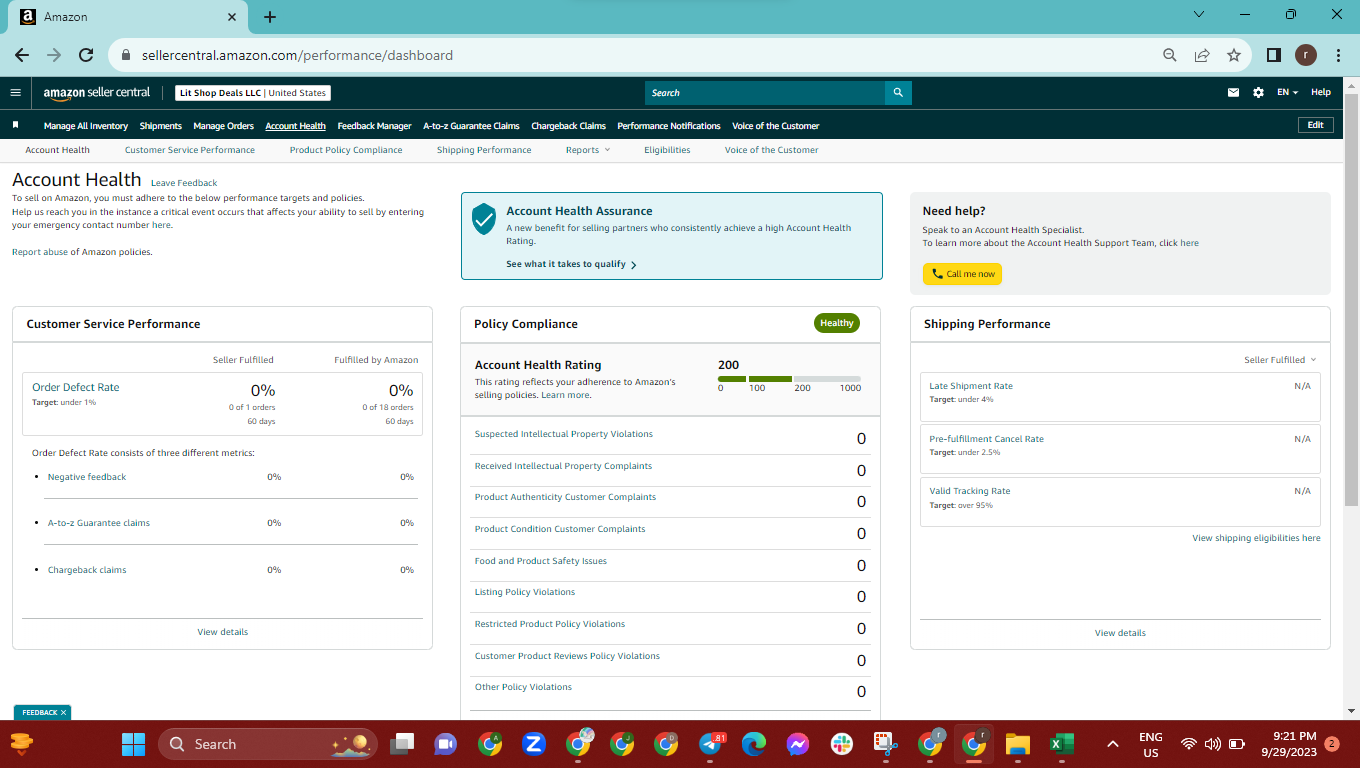This screenshot has width=1360, height=768.
Task: Open the Chrome profile avatar
Action: [1306, 55]
